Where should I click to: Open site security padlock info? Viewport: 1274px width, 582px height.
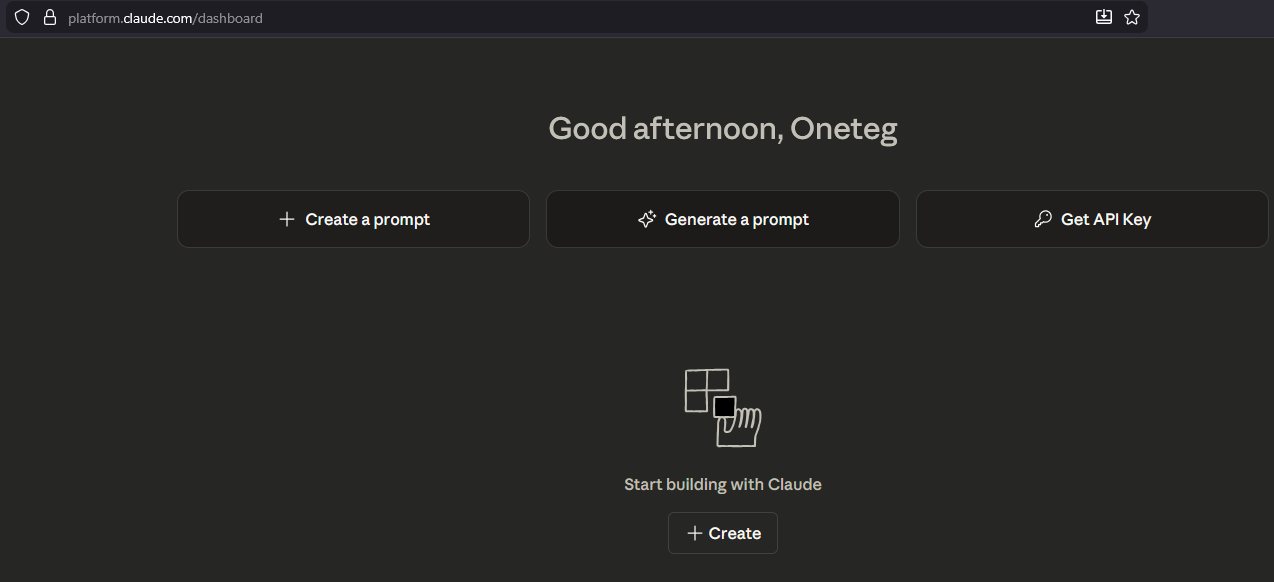point(49,17)
